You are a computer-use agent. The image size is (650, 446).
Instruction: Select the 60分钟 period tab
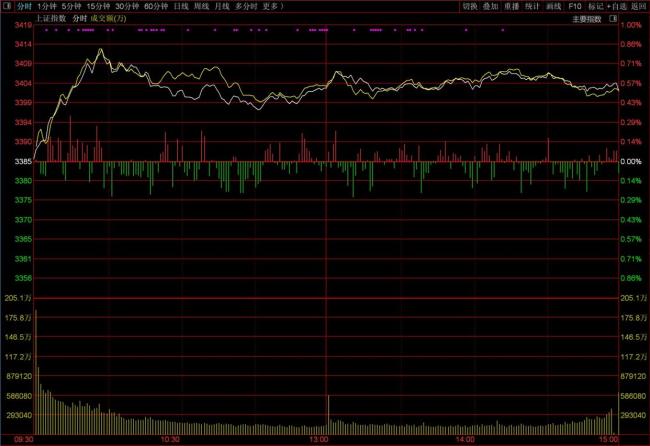point(156,6)
